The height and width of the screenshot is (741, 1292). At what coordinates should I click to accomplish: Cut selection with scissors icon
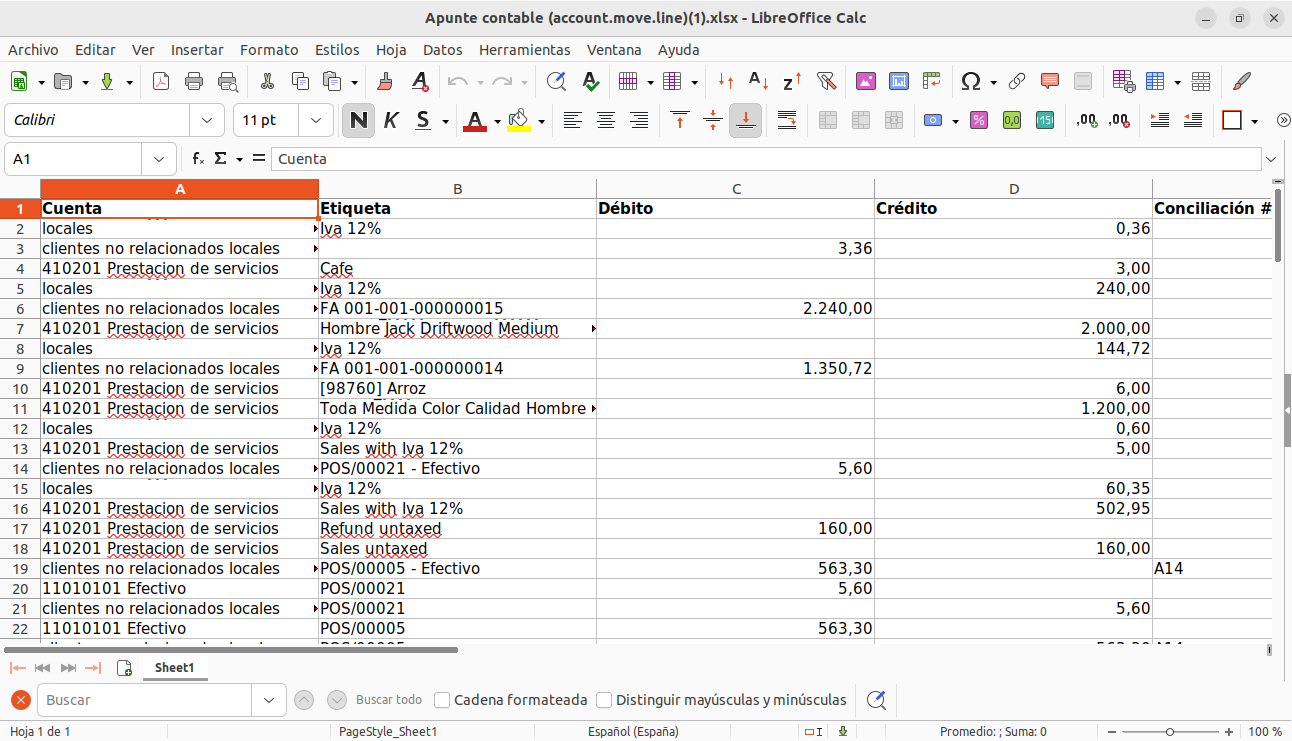point(267,82)
